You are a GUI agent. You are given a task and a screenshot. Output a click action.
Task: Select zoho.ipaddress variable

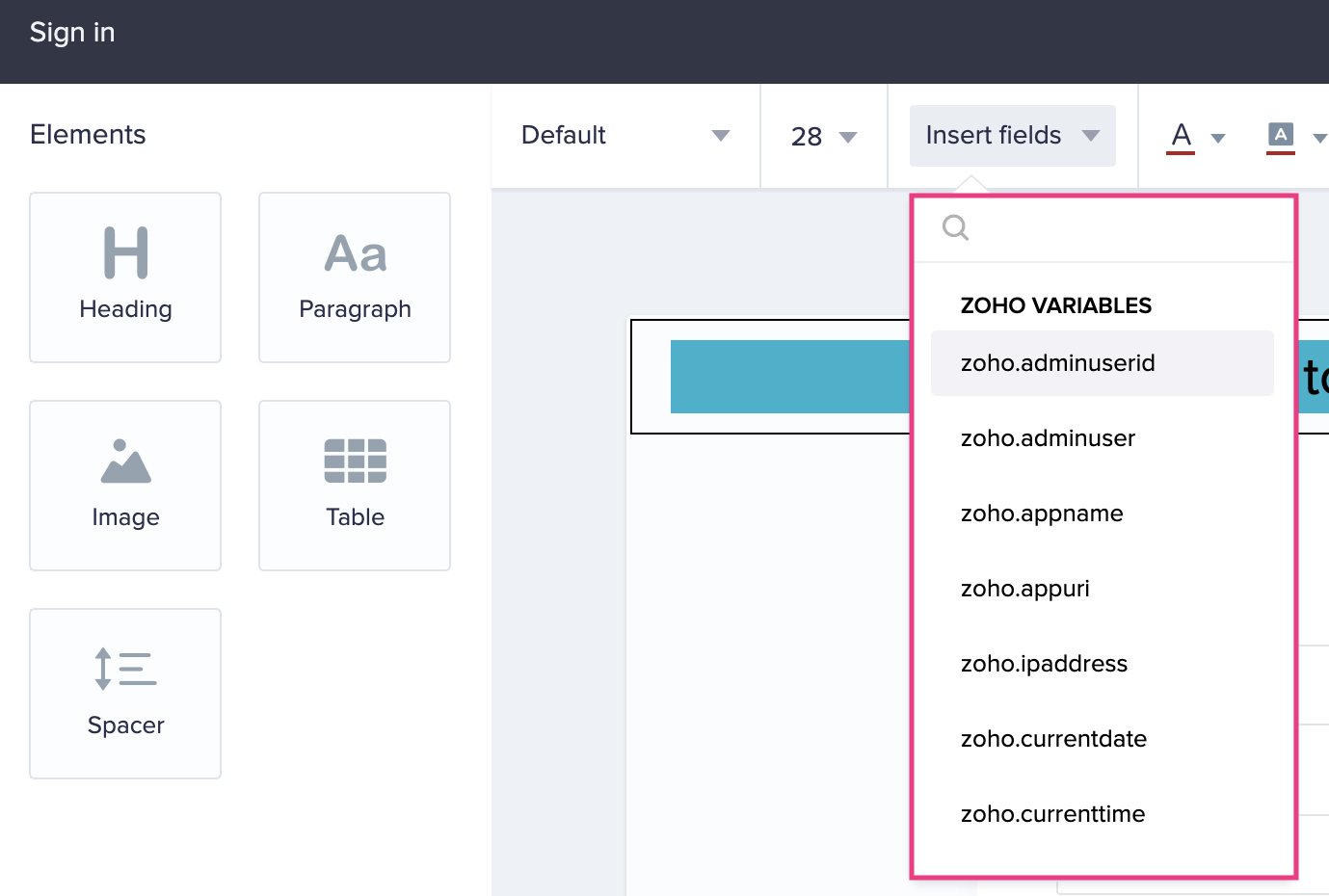[x=1045, y=664]
